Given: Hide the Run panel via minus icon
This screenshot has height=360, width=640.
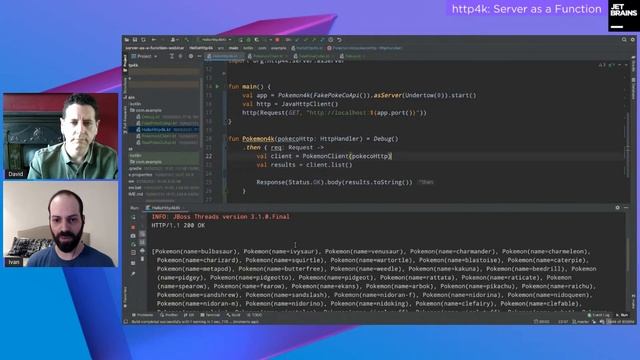Looking at the screenshot, I should pyautogui.click(x=627, y=208).
